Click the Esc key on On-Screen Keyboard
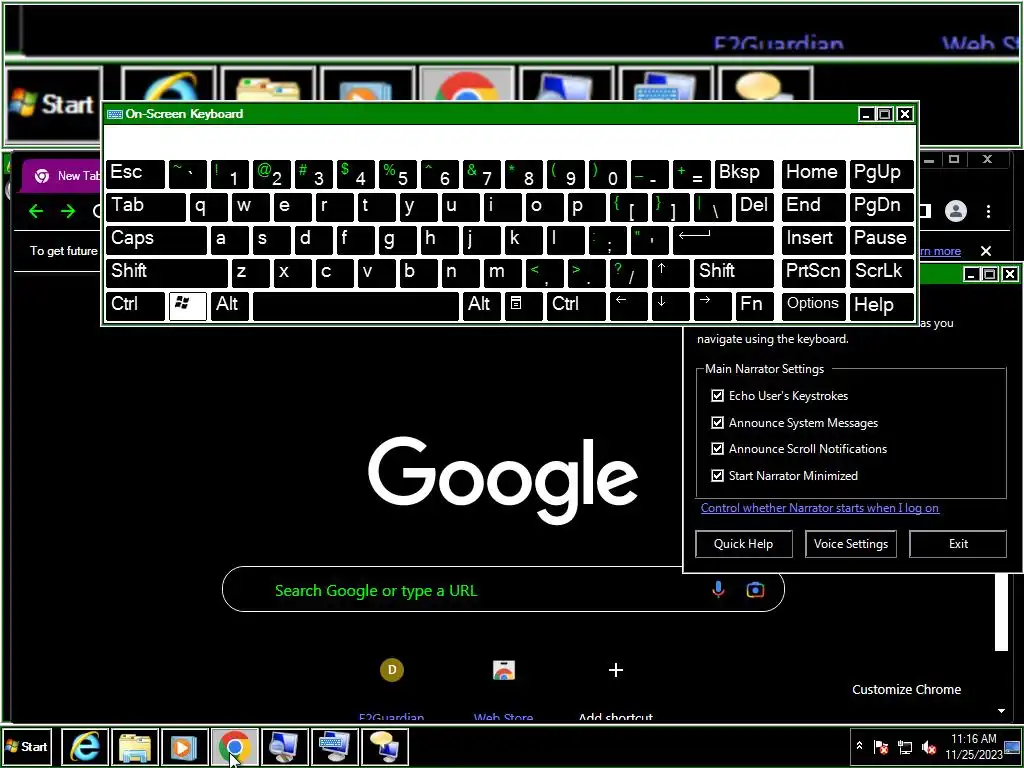This screenshot has height=768, width=1024. 135,174
